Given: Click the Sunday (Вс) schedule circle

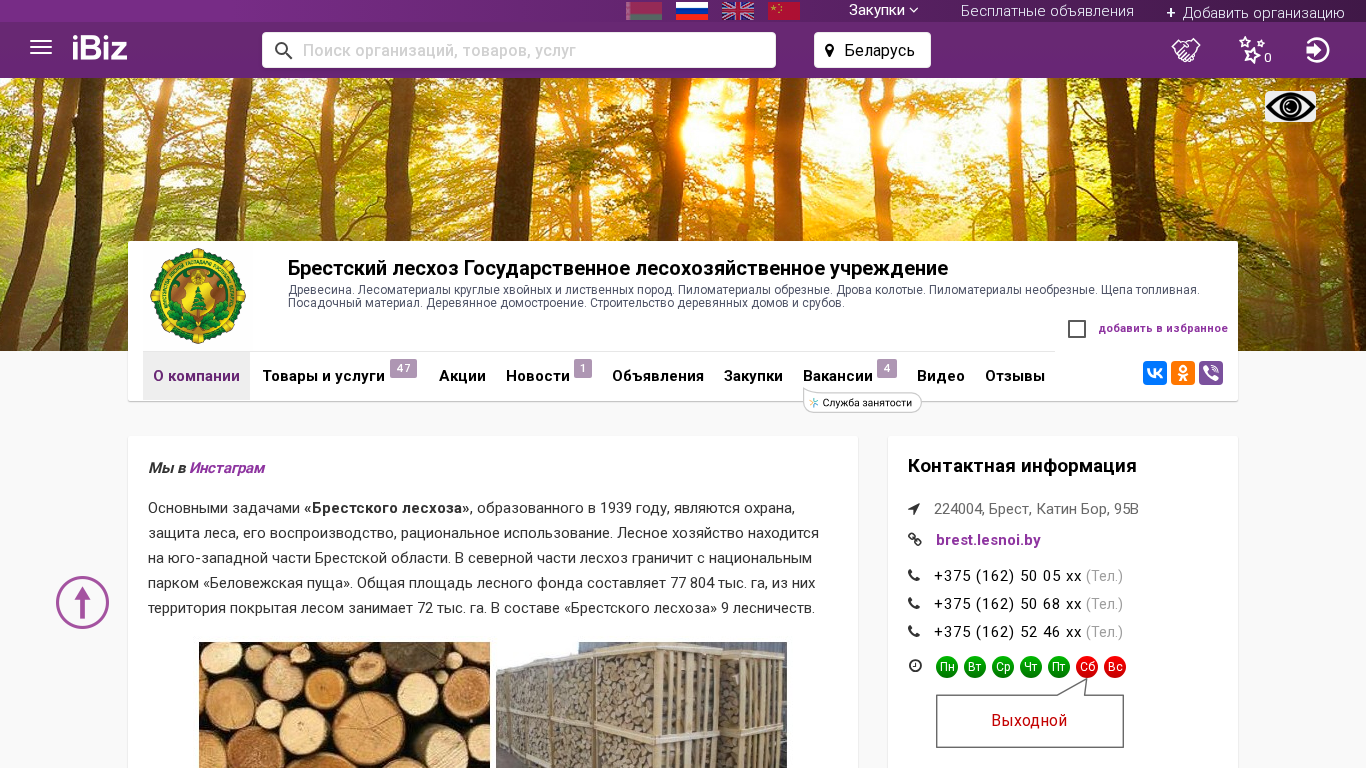Looking at the screenshot, I should click(1115, 667).
